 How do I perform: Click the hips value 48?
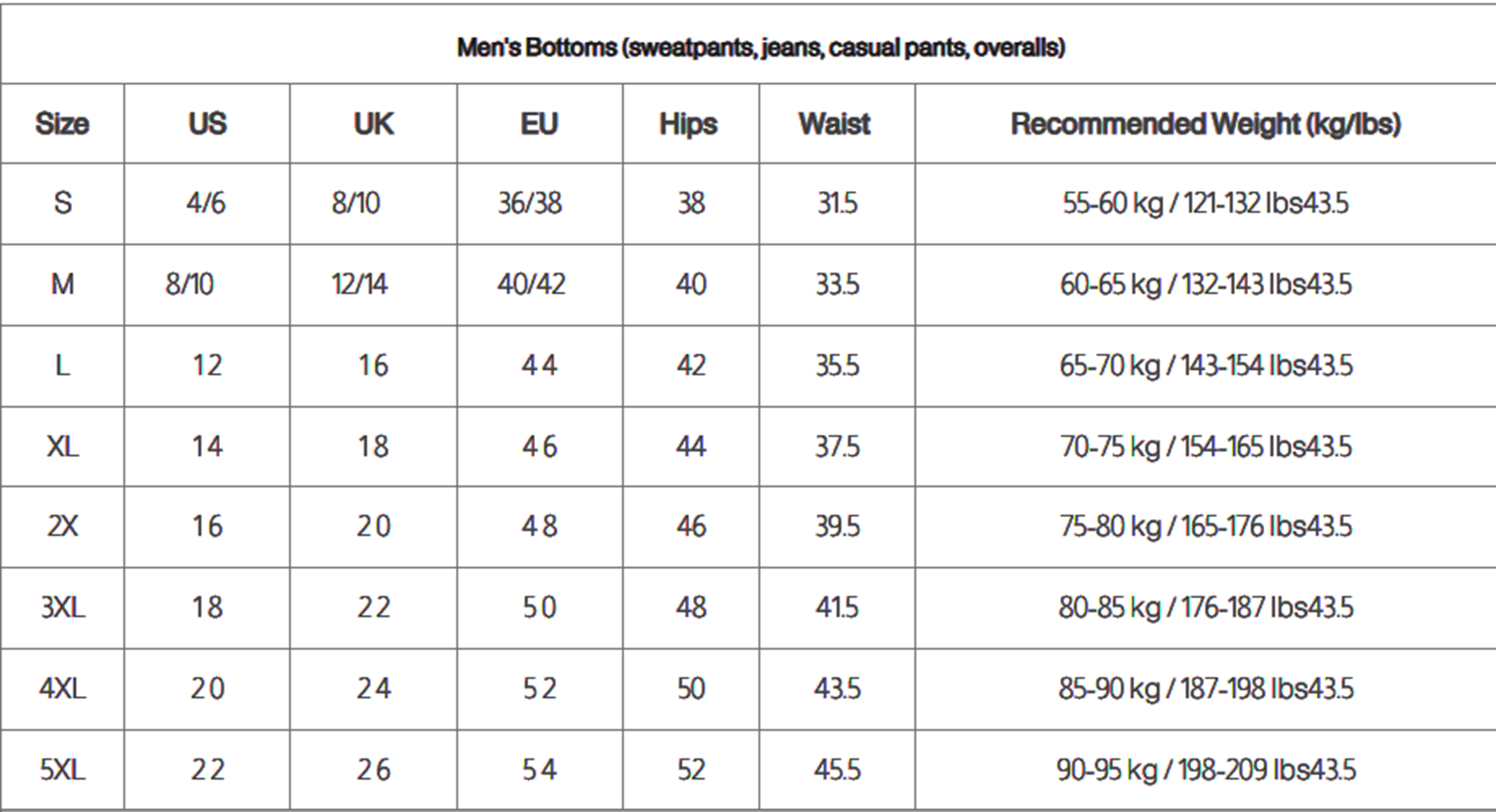(x=691, y=607)
